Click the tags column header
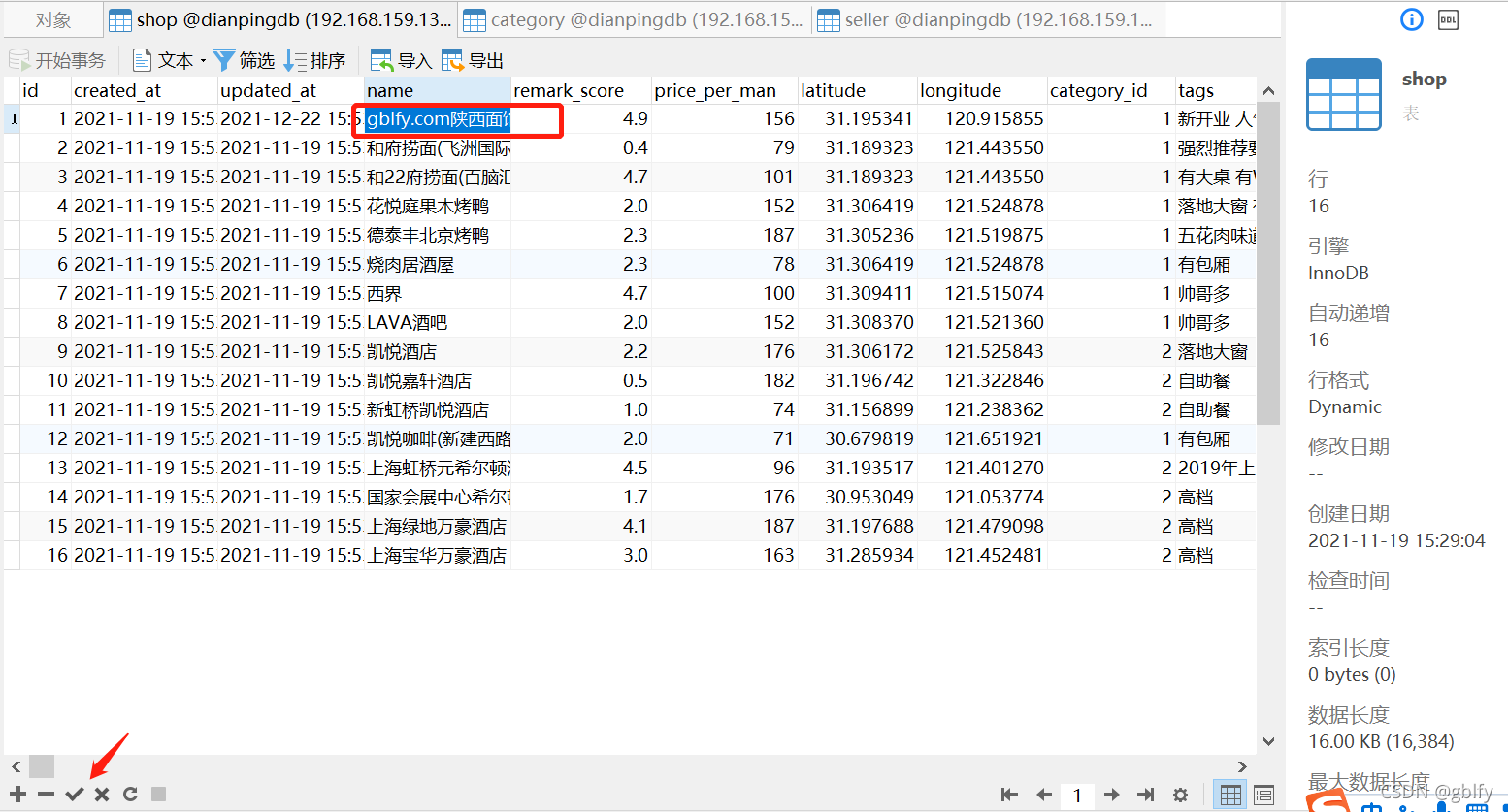Image resolution: width=1508 pixels, height=812 pixels. coord(1216,90)
